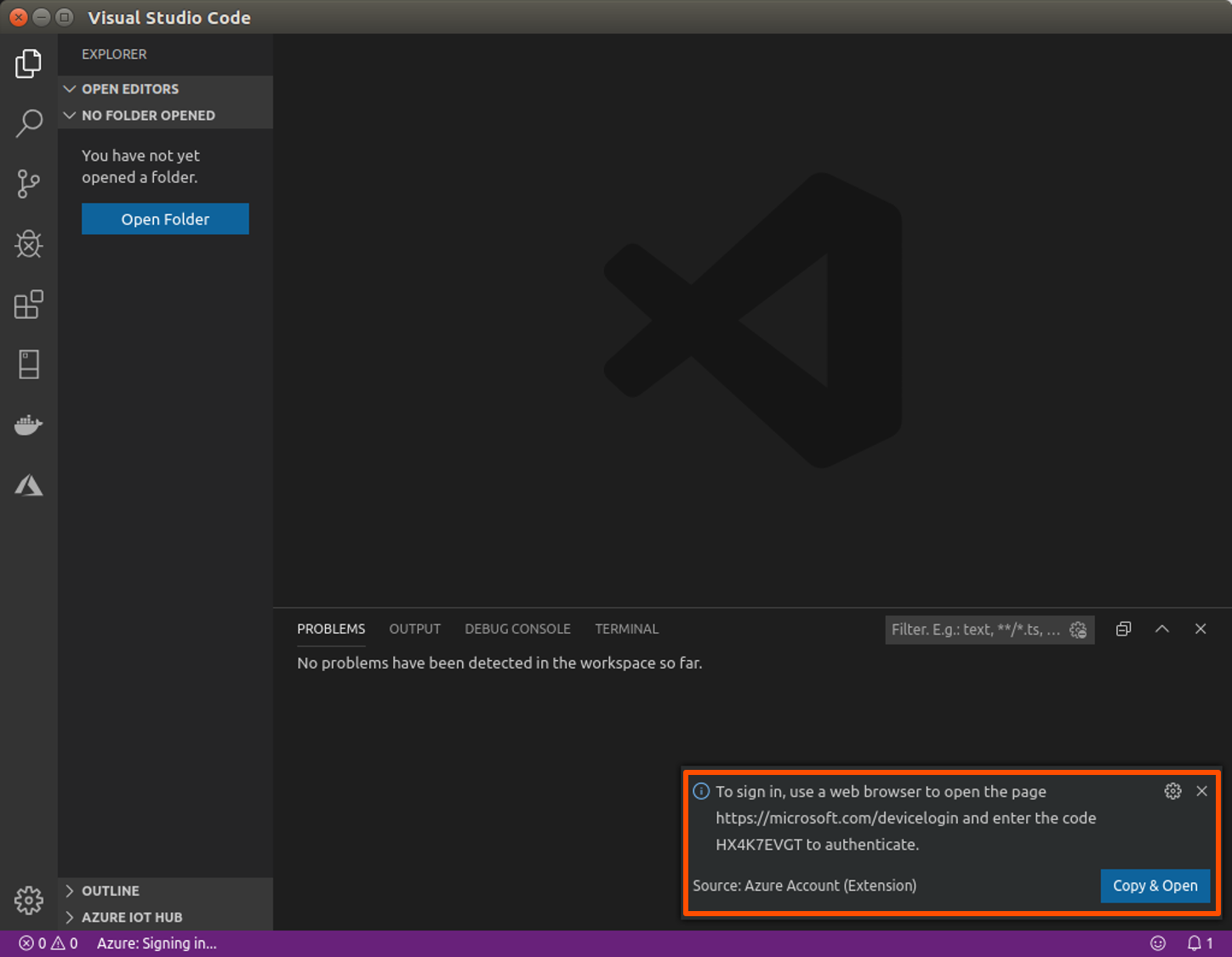Screen dimensions: 1232x957
Task: Open the Explorer view icon
Action: pyautogui.click(x=28, y=64)
